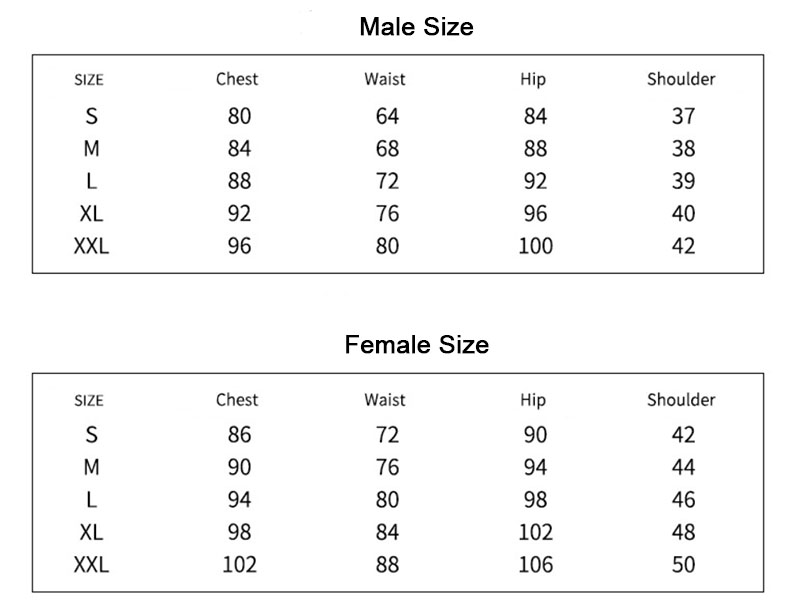Image resolution: width=800 pixels, height=601 pixels.
Task: Click Female M waist value 76
Action: click(387, 467)
